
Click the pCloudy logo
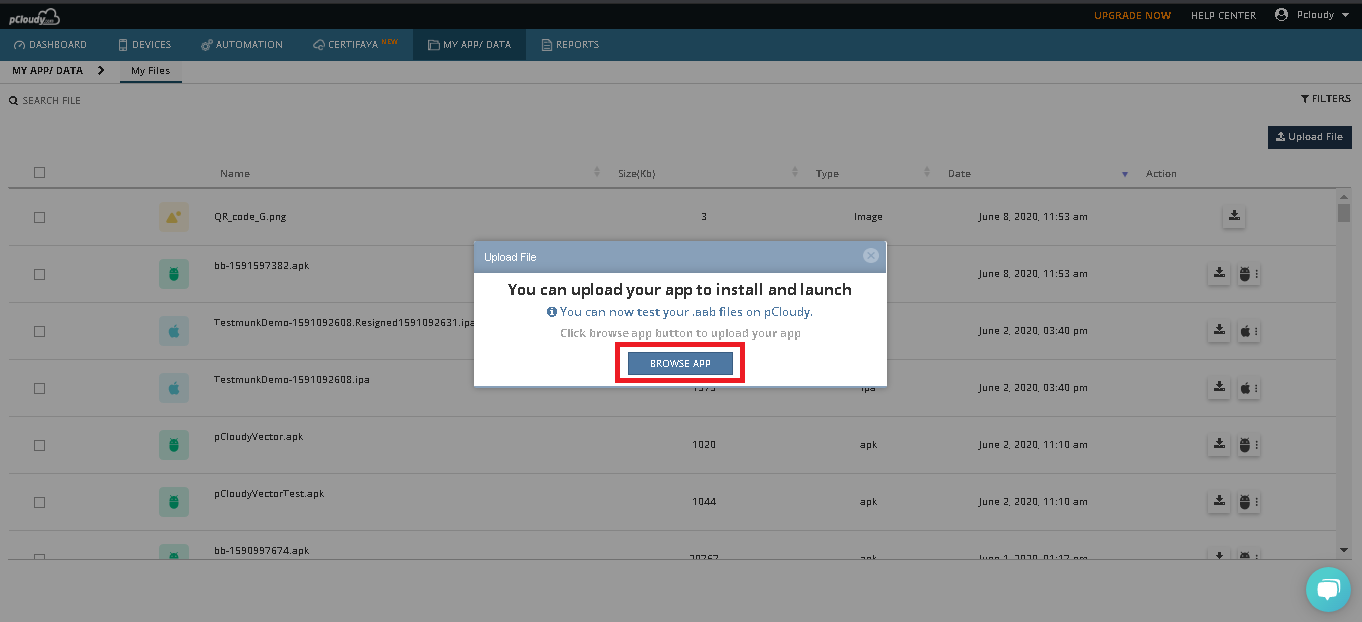click(x=34, y=15)
